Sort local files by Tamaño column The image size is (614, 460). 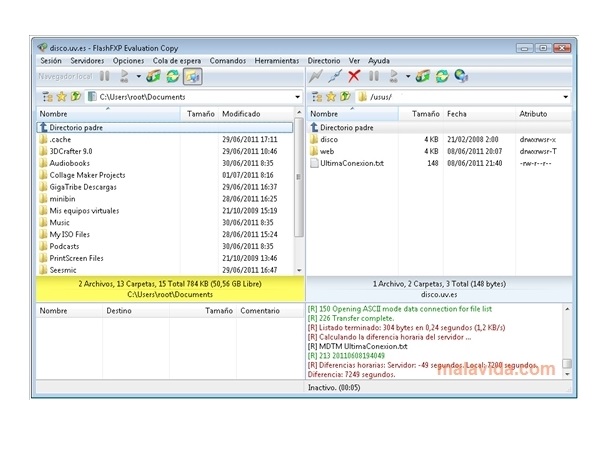(199, 114)
